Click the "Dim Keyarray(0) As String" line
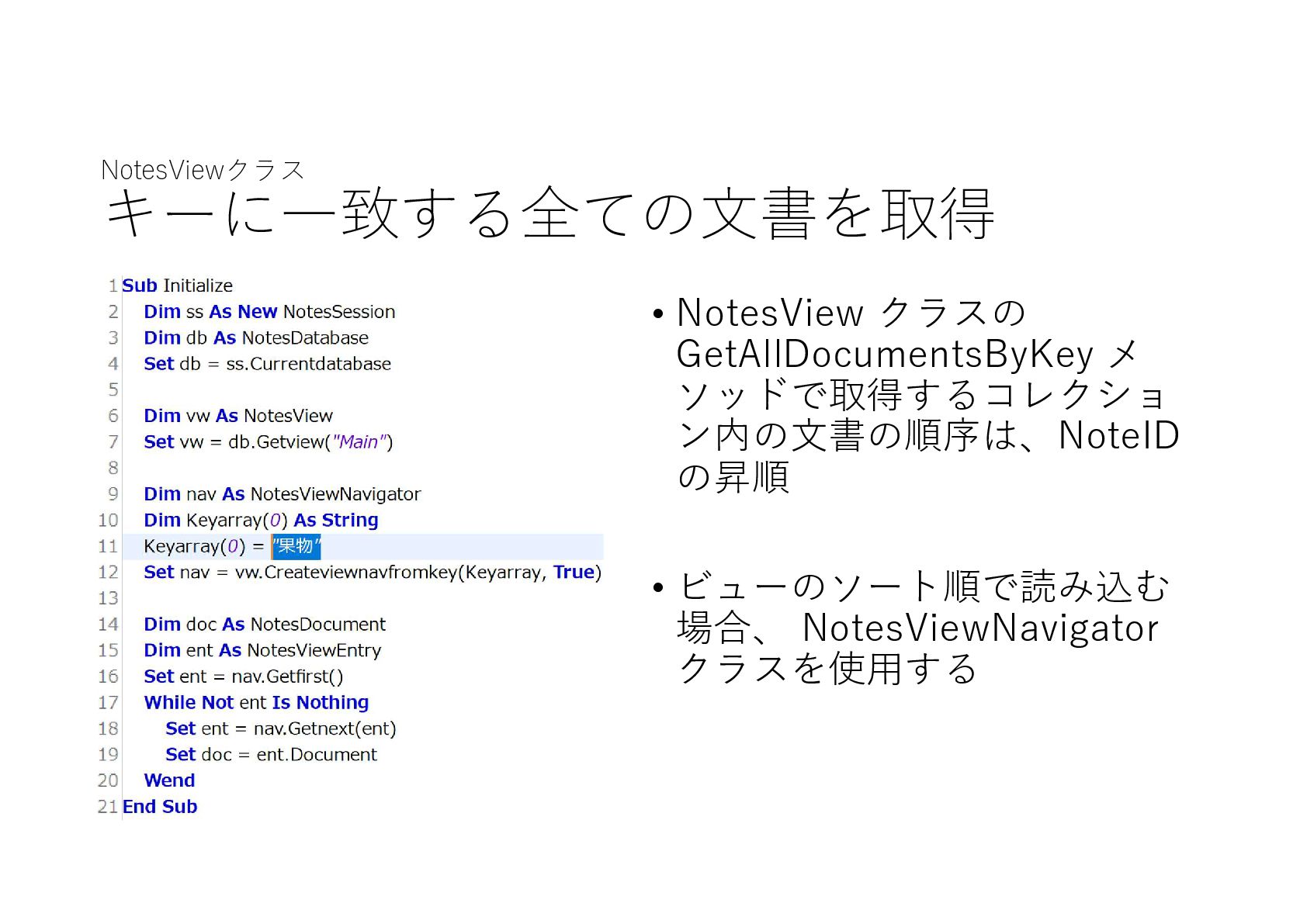Viewport: 1307px width, 924px height. pos(261,521)
